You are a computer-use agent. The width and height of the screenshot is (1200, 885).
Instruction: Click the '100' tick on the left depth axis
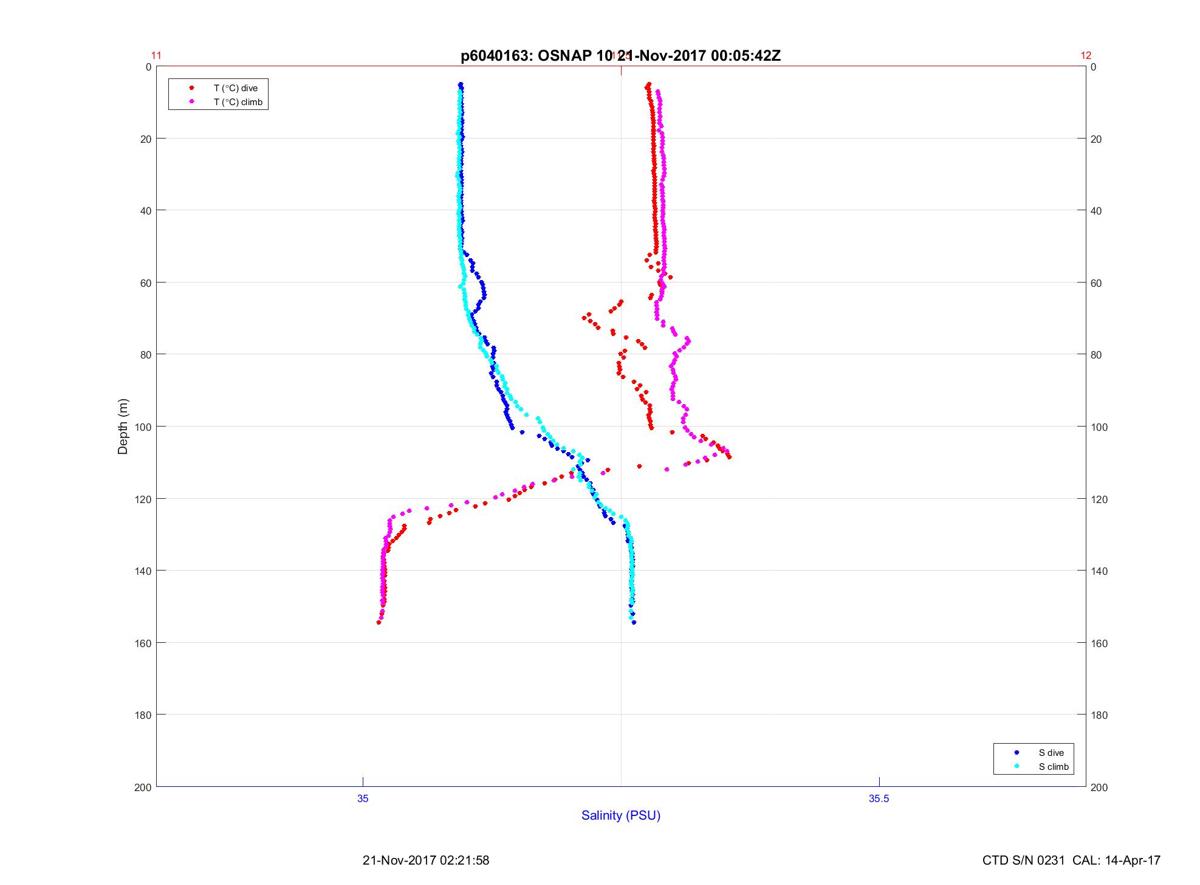coord(142,427)
